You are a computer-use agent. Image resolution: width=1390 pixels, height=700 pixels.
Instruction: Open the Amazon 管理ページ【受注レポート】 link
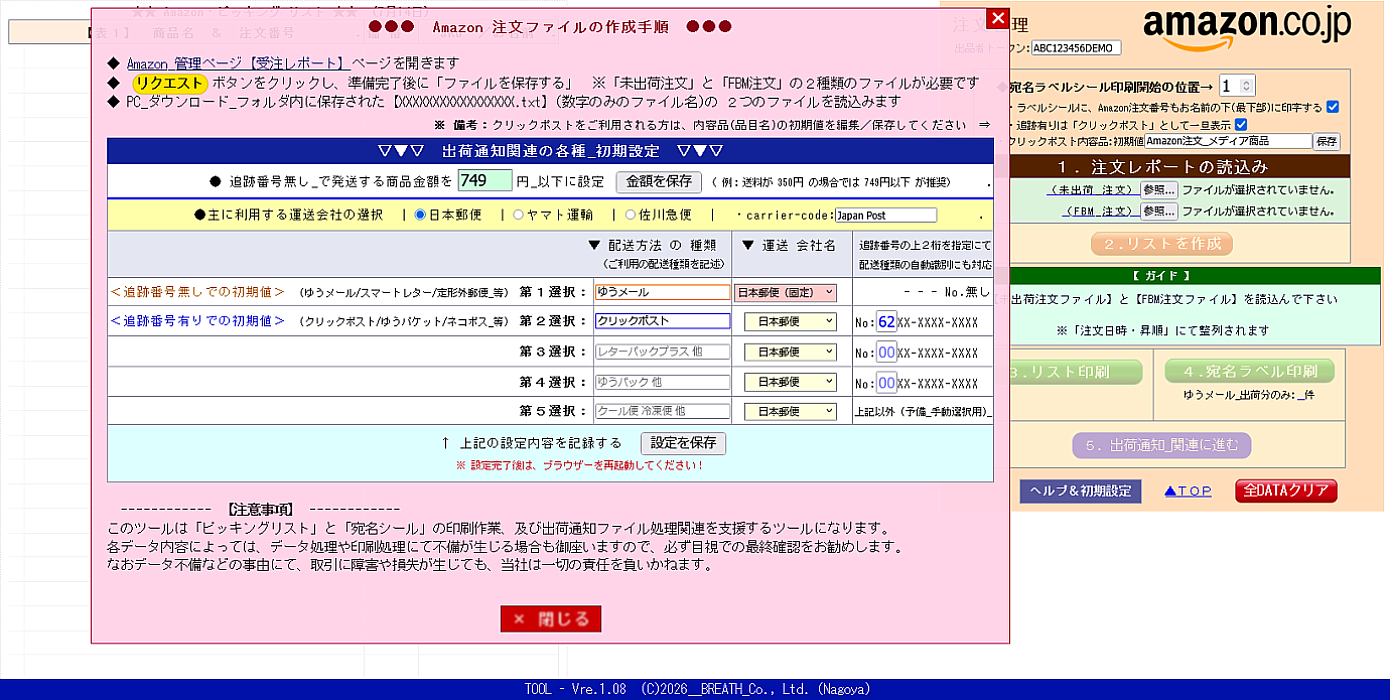click(x=240, y=63)
